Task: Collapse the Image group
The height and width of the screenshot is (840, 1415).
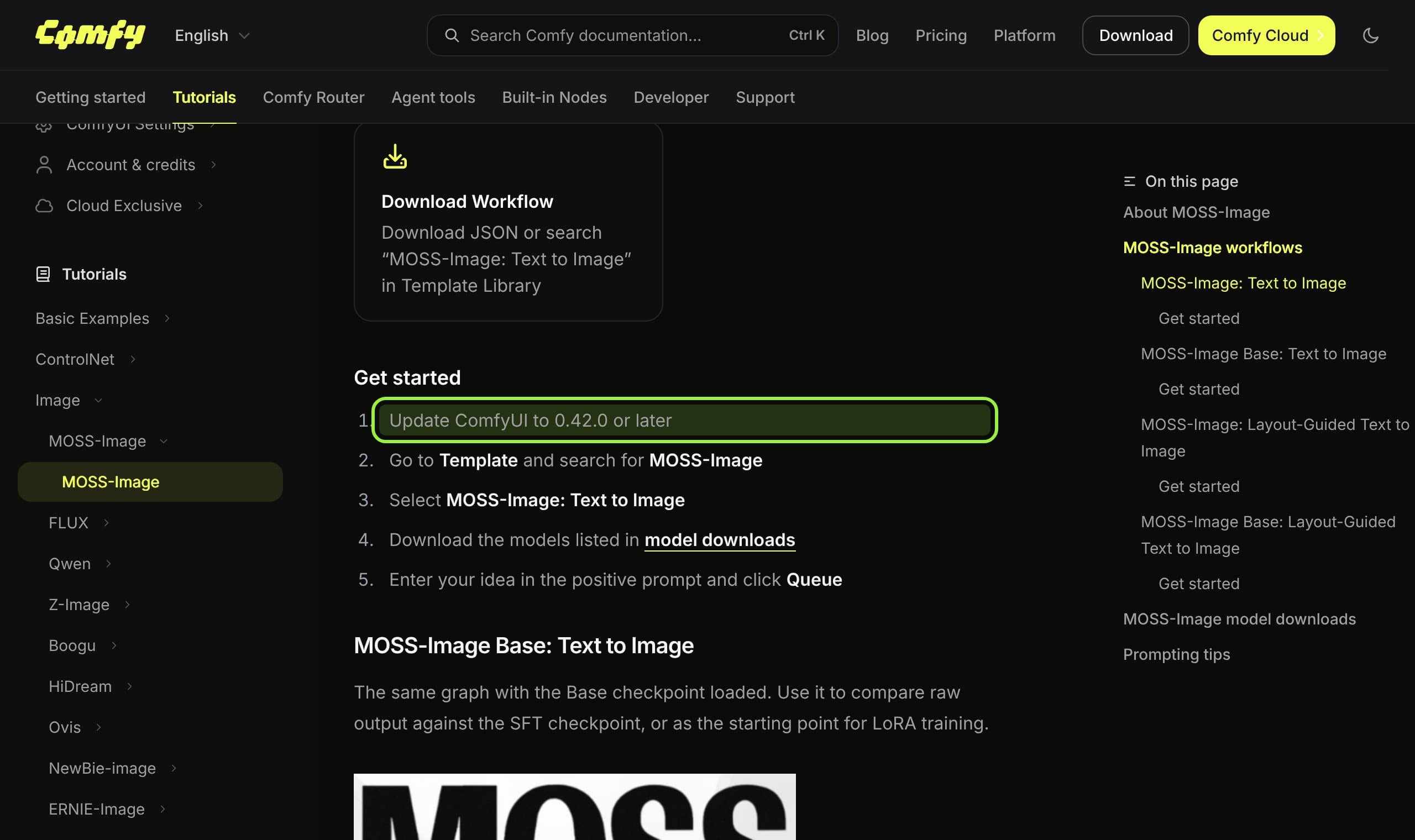Action: point(98,400)
